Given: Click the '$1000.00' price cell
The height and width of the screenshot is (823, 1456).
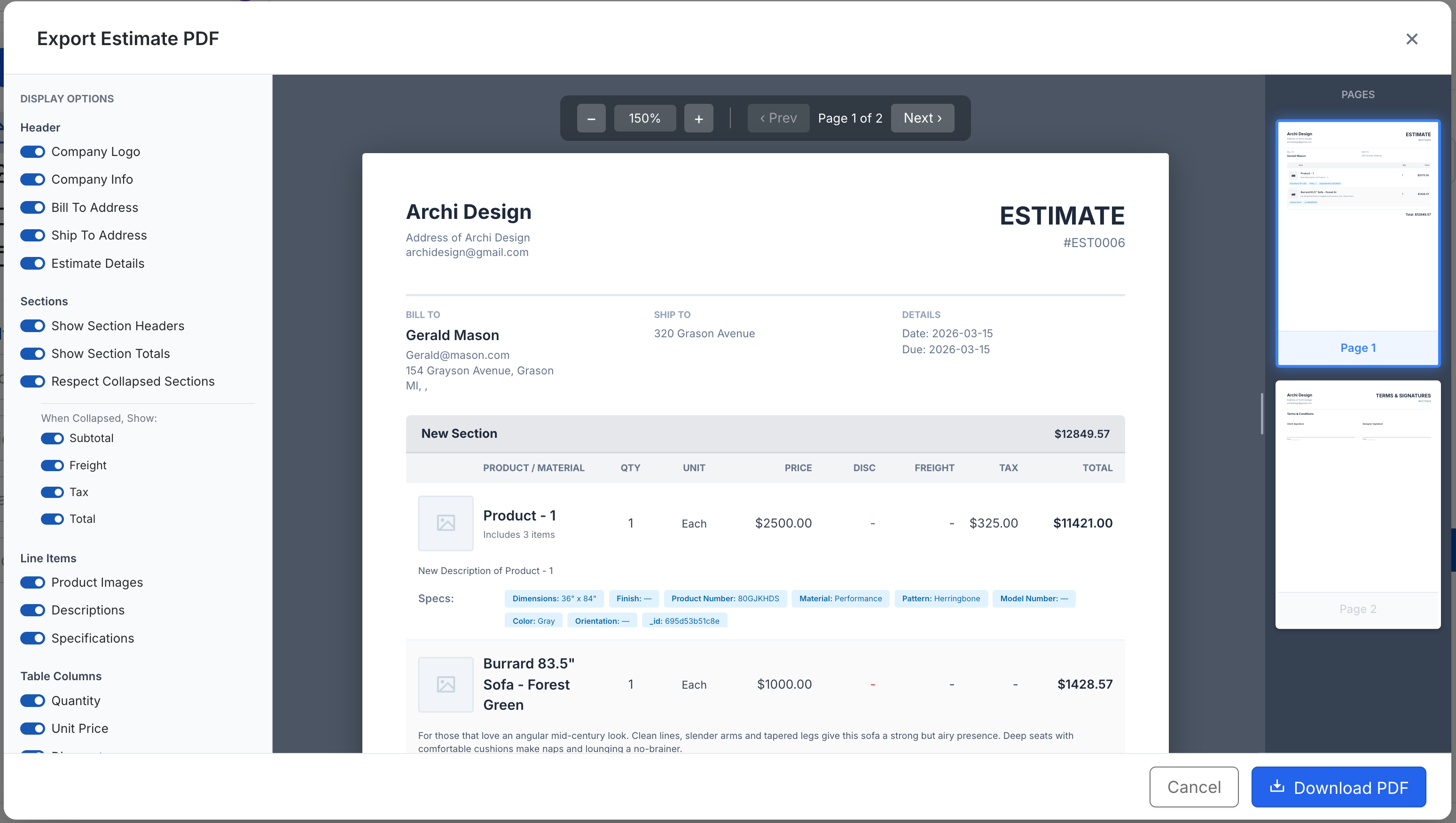Looking at the screenshot, I should coord(784,684).
